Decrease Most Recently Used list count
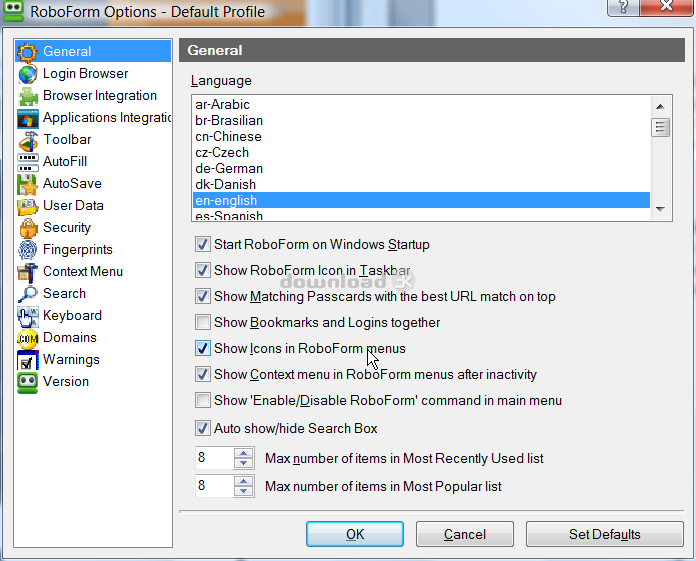 click(x=243, y=463)
